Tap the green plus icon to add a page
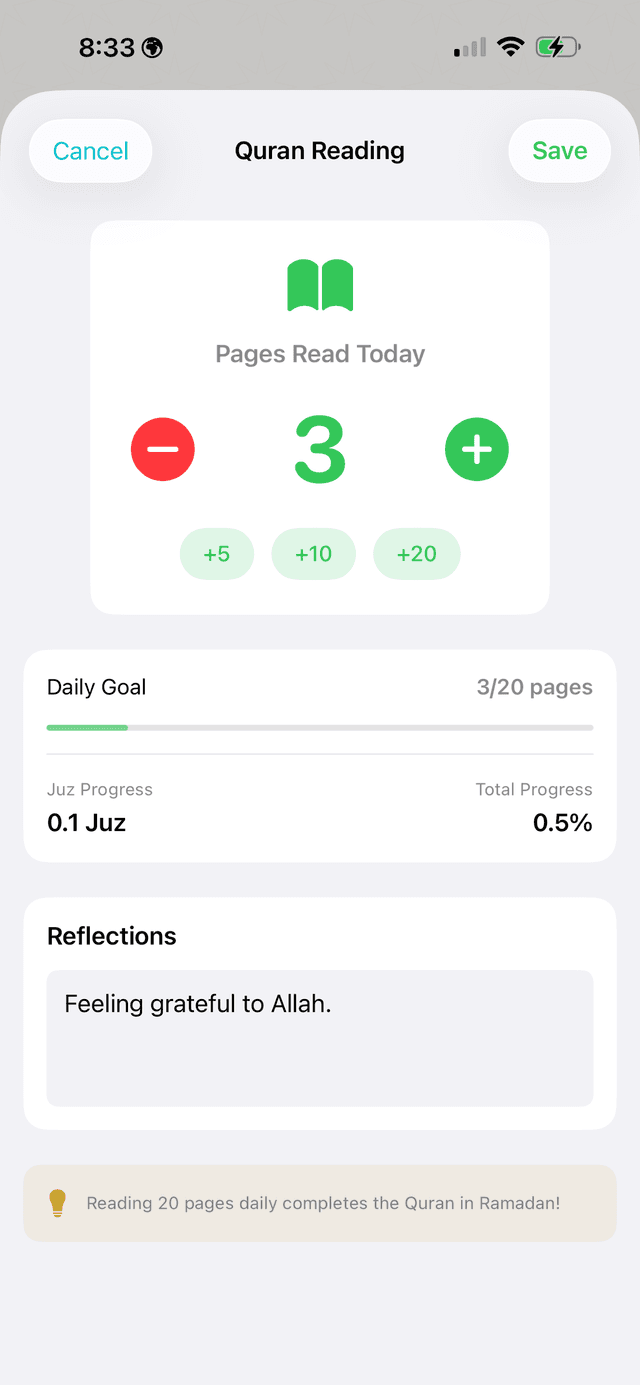Image resolution: width=640 pixels, height=1385 pixels. coord(477,449)
